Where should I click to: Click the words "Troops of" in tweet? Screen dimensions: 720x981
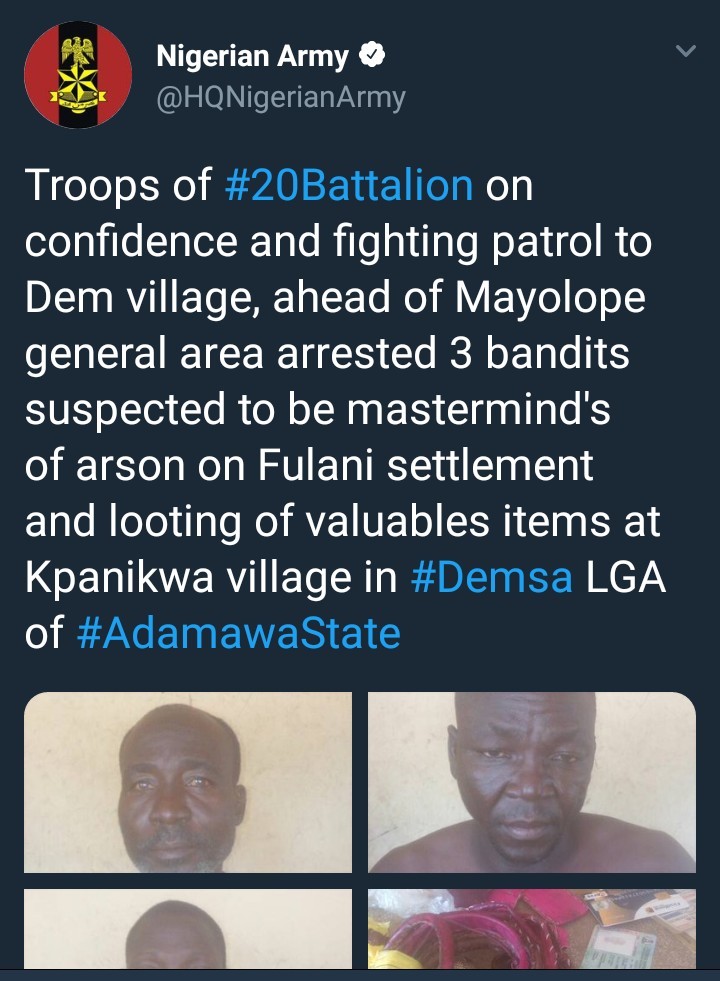(118, 186)
